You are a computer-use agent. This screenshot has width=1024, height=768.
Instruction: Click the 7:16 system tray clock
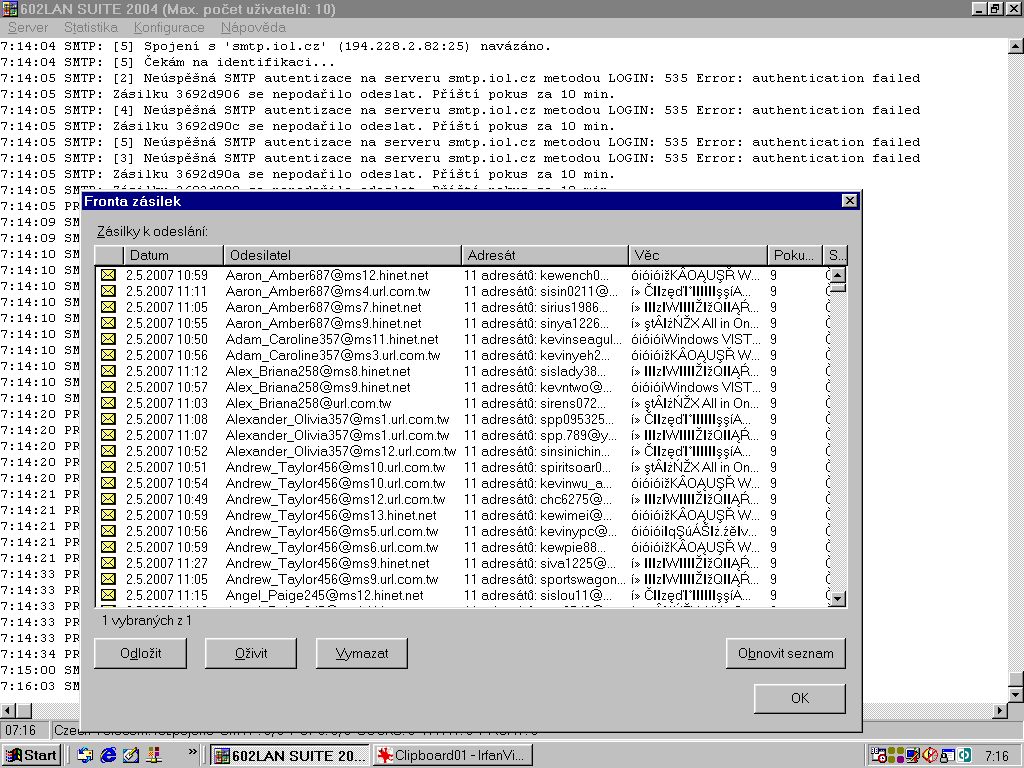[x=997, y=756]
